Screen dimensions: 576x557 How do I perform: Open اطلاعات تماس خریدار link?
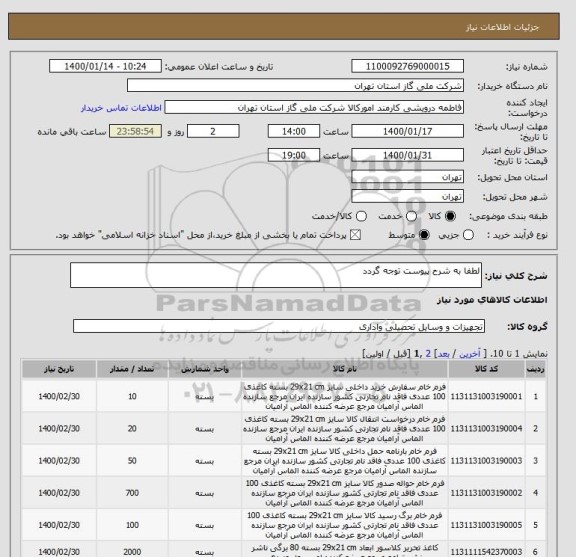[121, 108]
